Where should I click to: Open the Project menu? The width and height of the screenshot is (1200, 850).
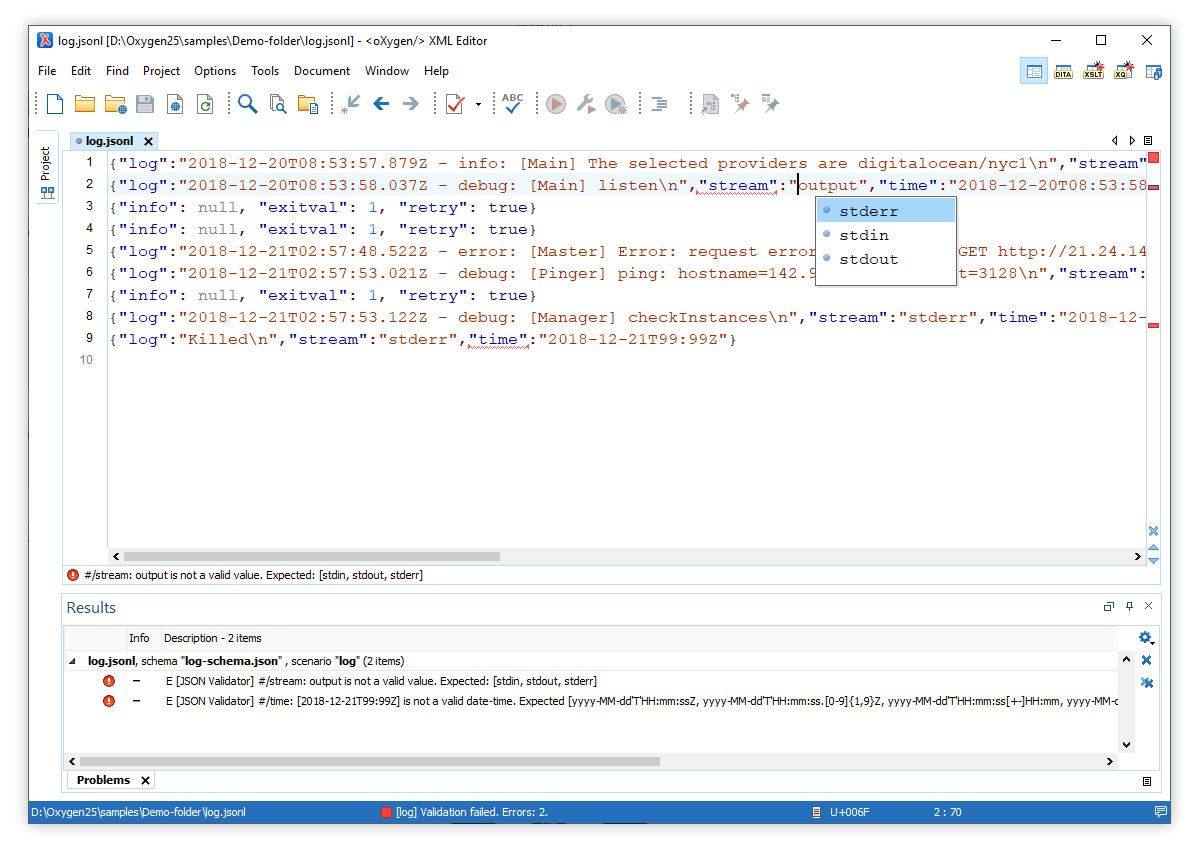[162, 71]
